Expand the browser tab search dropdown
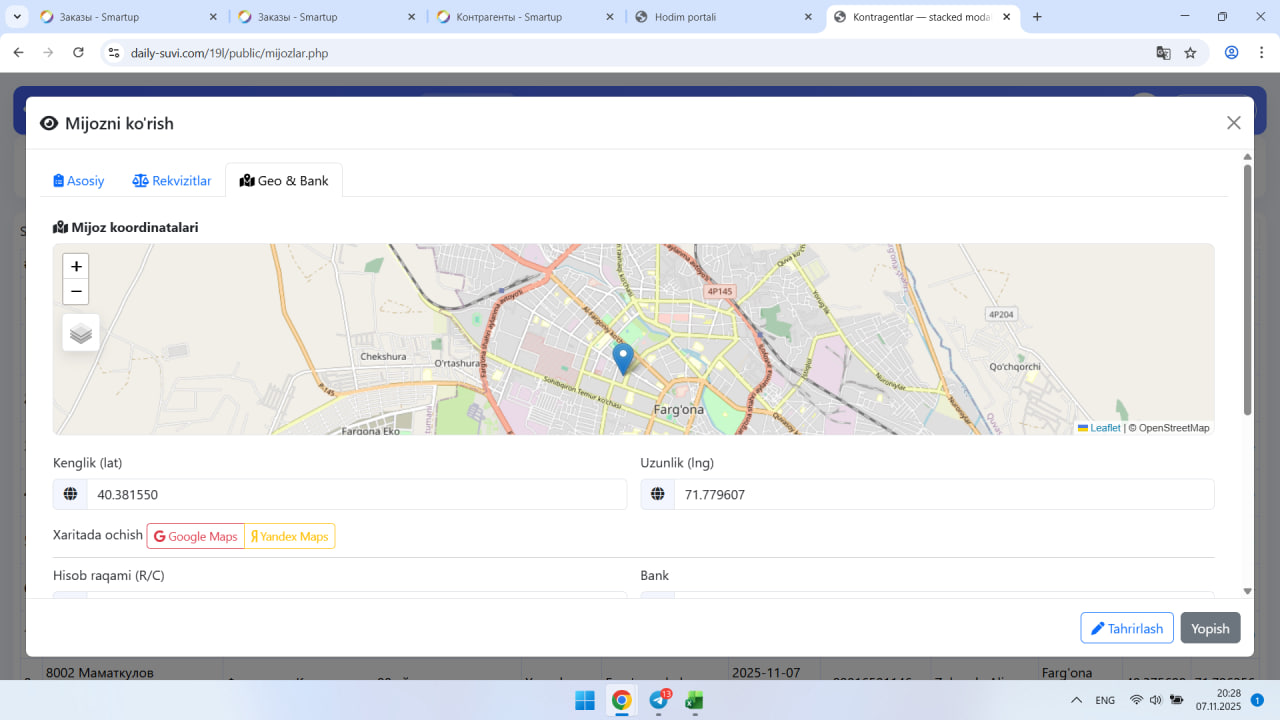 point(18,17)
